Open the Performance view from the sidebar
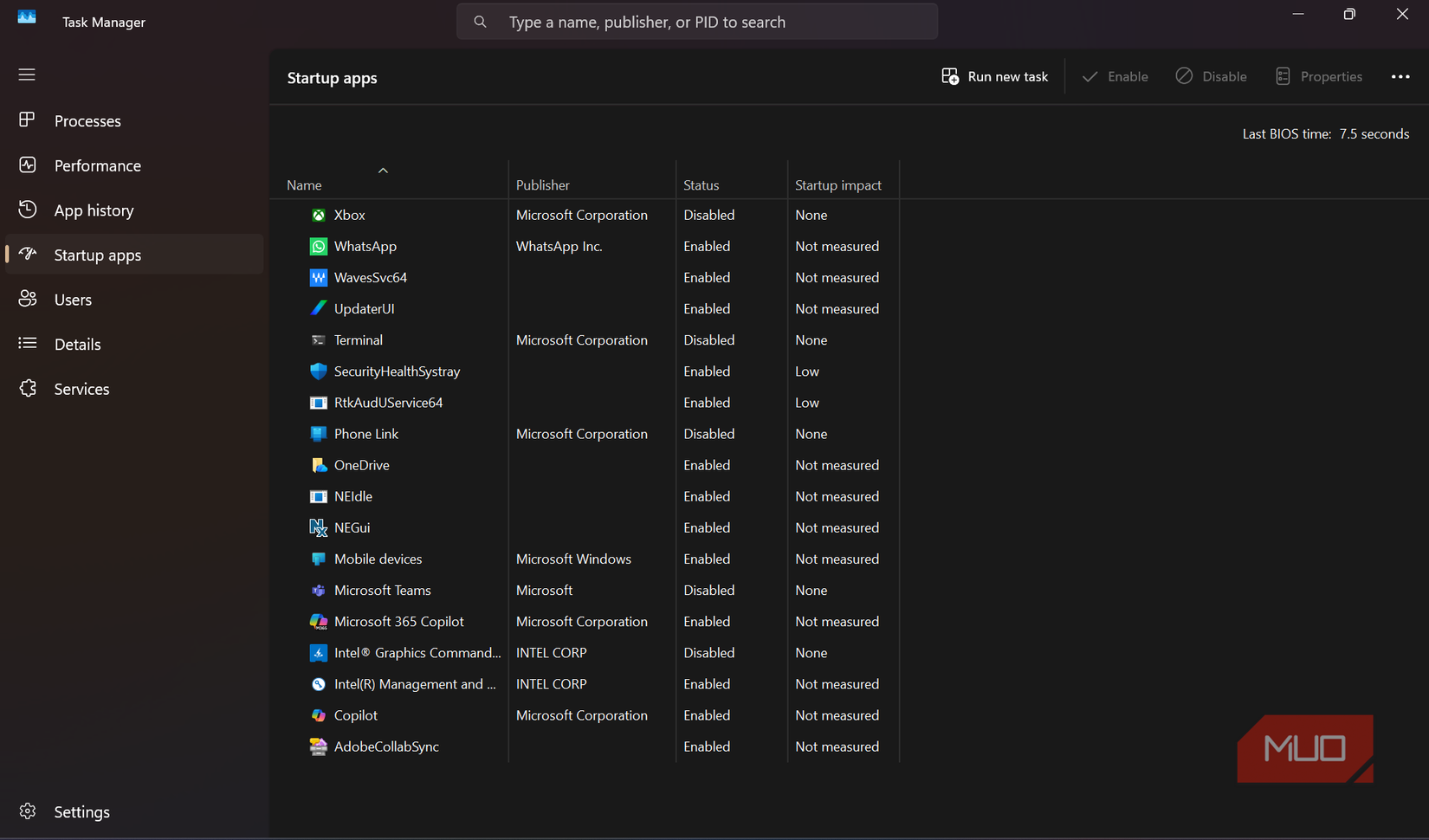Screen dimensions: 1429x840 tap(97, 165)
